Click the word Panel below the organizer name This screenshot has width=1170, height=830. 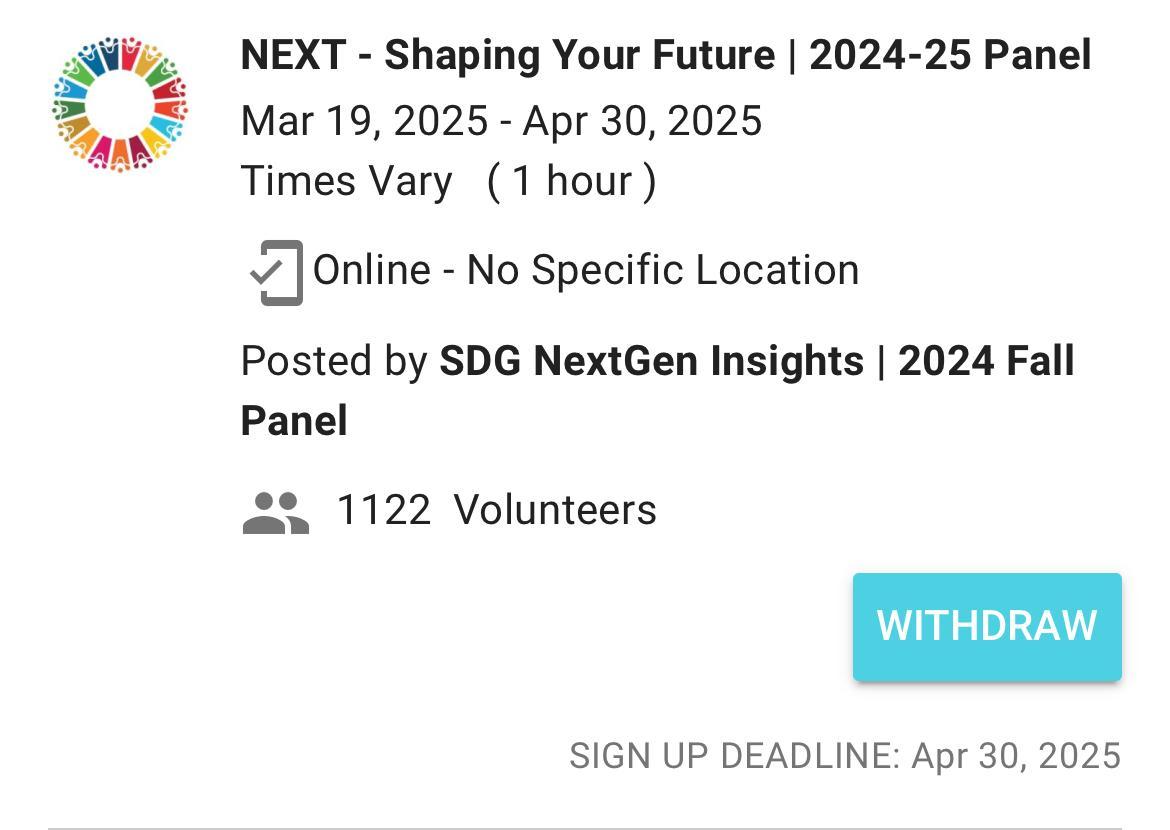(x=294, y=421)
